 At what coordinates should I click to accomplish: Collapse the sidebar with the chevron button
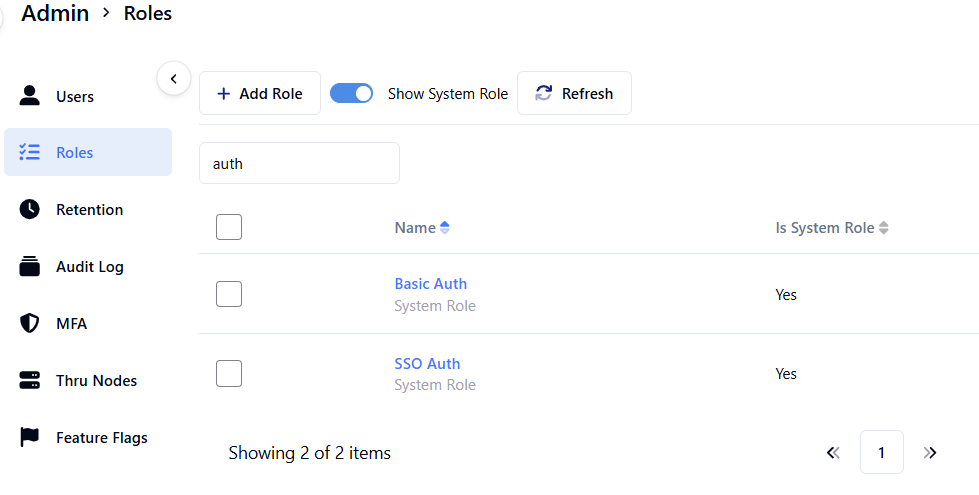tap(174, 78)
